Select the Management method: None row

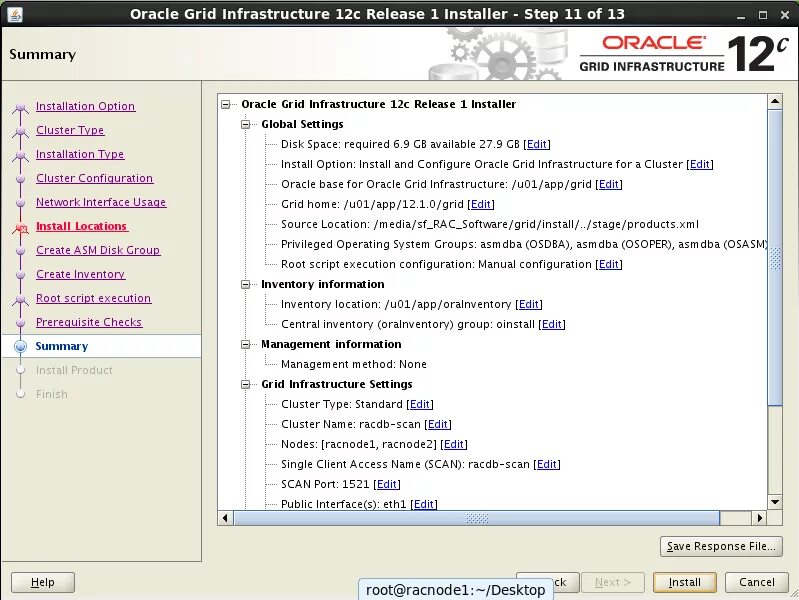click(x=354, y=364)
